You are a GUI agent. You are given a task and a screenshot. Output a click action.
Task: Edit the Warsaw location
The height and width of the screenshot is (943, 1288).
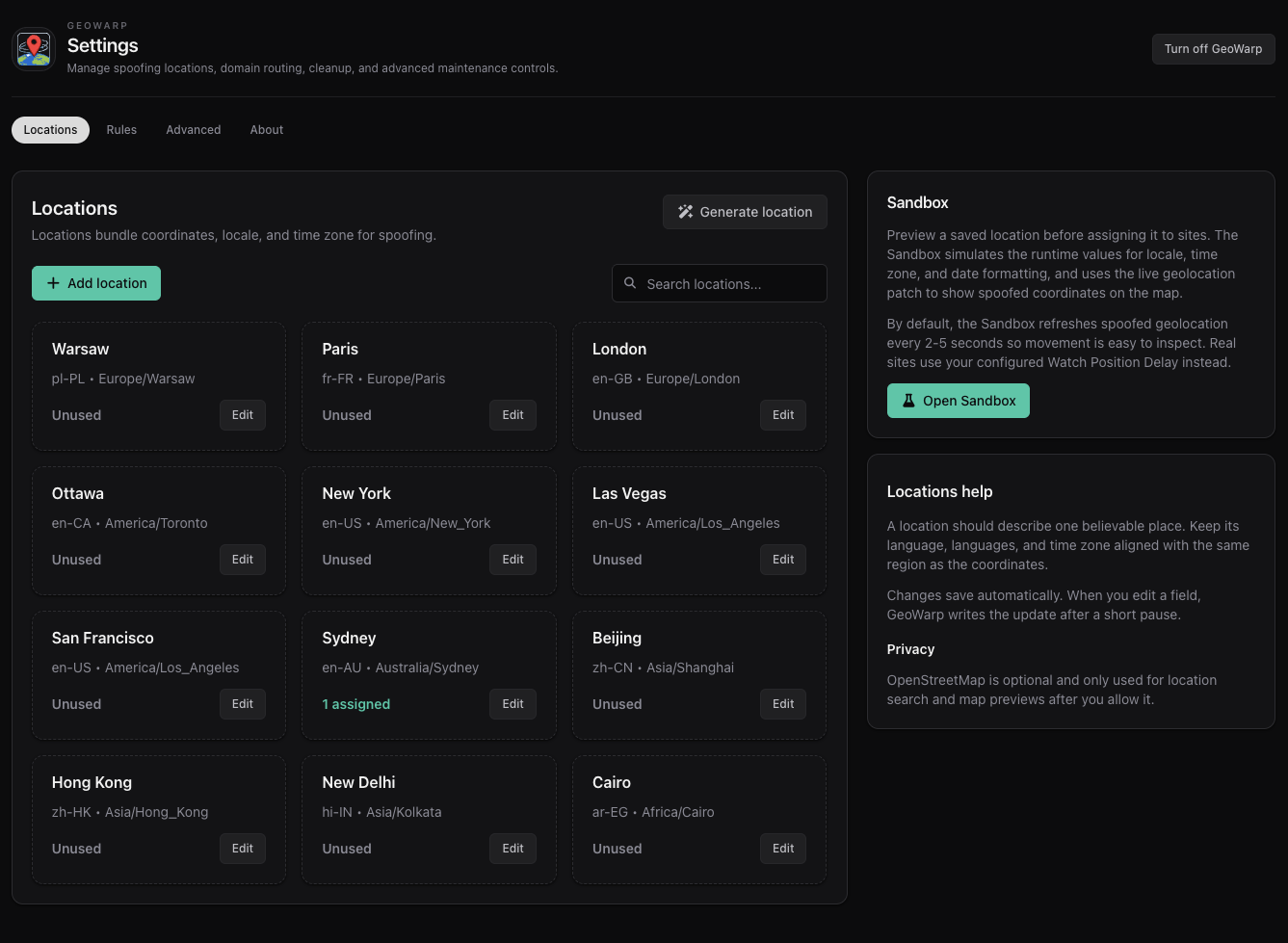[x=242, y=415]
